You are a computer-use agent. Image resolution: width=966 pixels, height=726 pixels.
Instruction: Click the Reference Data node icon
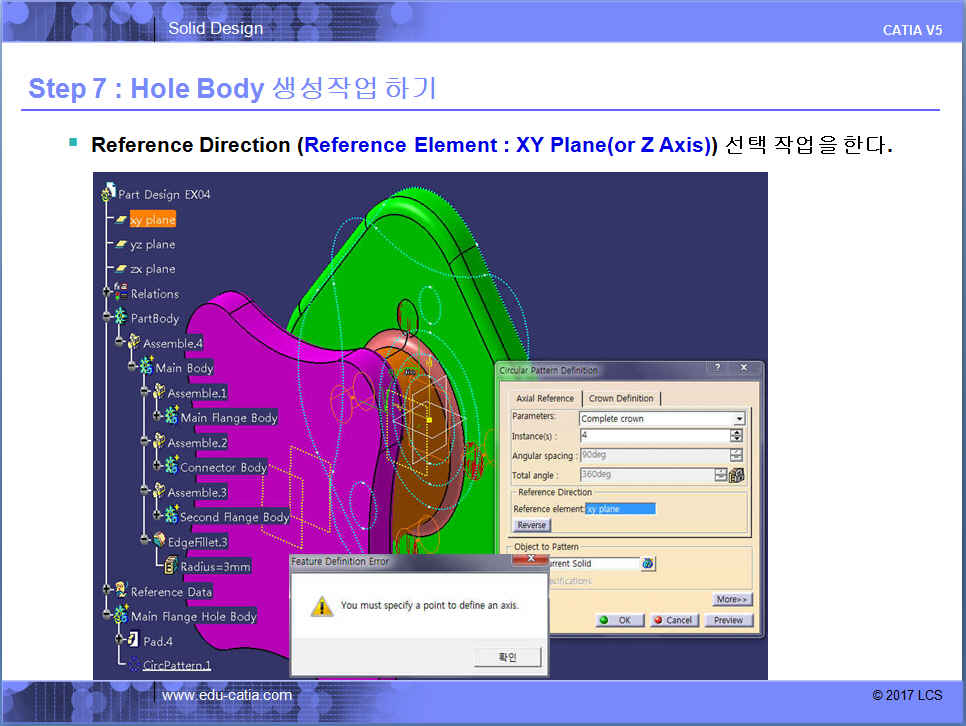[x=121, y=591]
